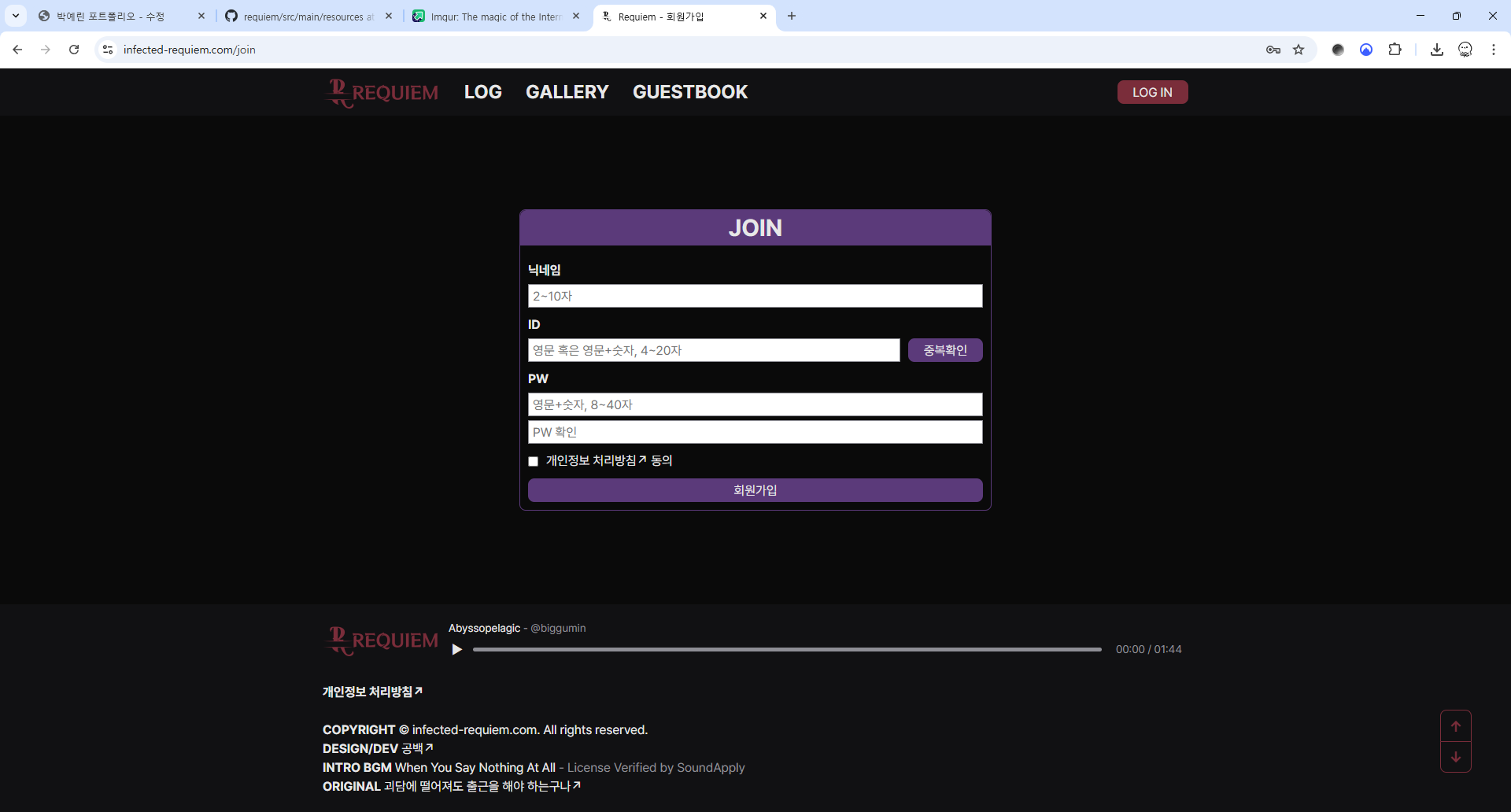Switch to the Imgur tab
Image resolution: width=1511 pixels, height=812 pixels.
tap(494, 17)
